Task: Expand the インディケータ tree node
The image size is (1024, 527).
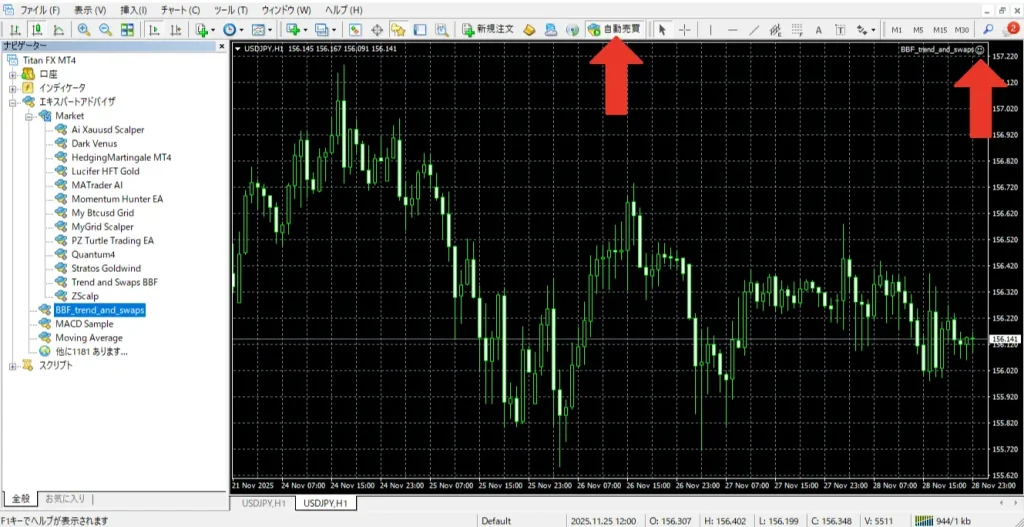Action: click(13, 88)
